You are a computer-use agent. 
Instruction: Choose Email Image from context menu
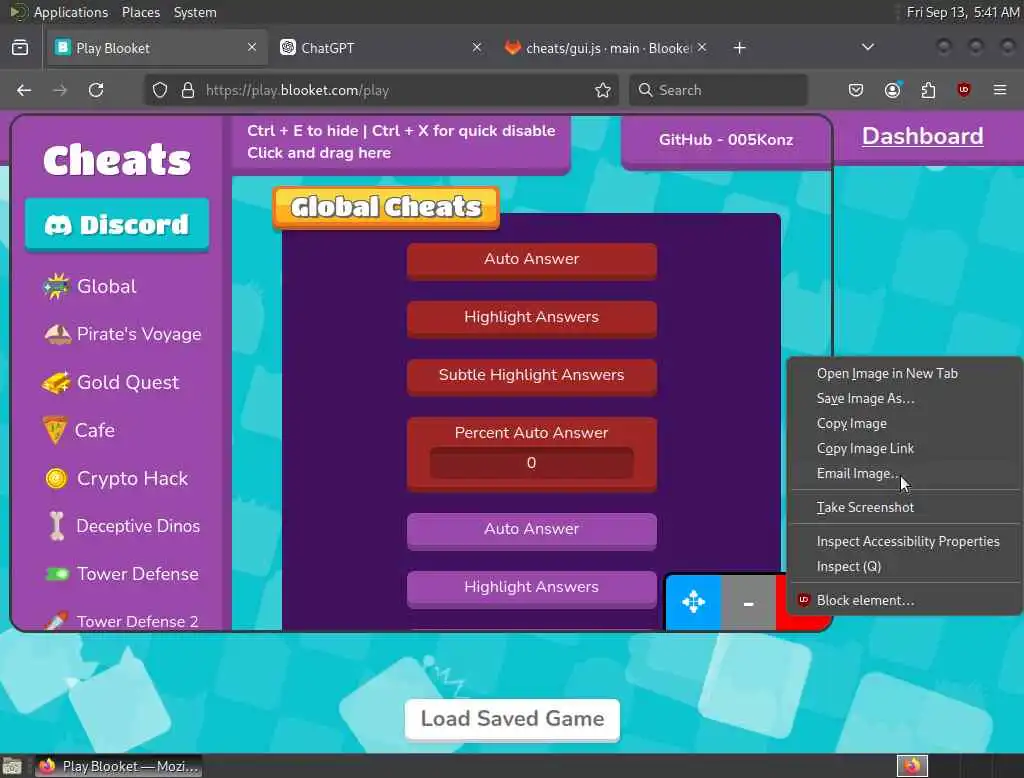point(905,474)
